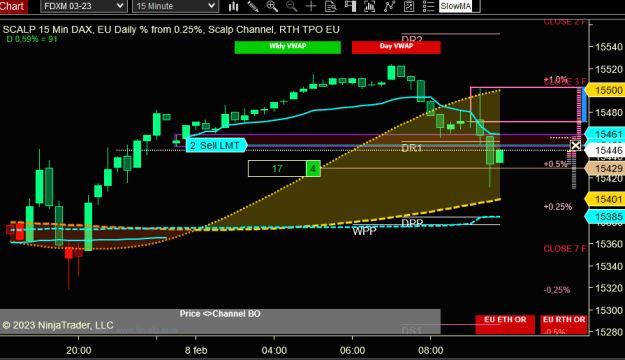Screen dimensions: 625x360
Task: Click the red Day VWAP button
Action: tap(396, 47)
